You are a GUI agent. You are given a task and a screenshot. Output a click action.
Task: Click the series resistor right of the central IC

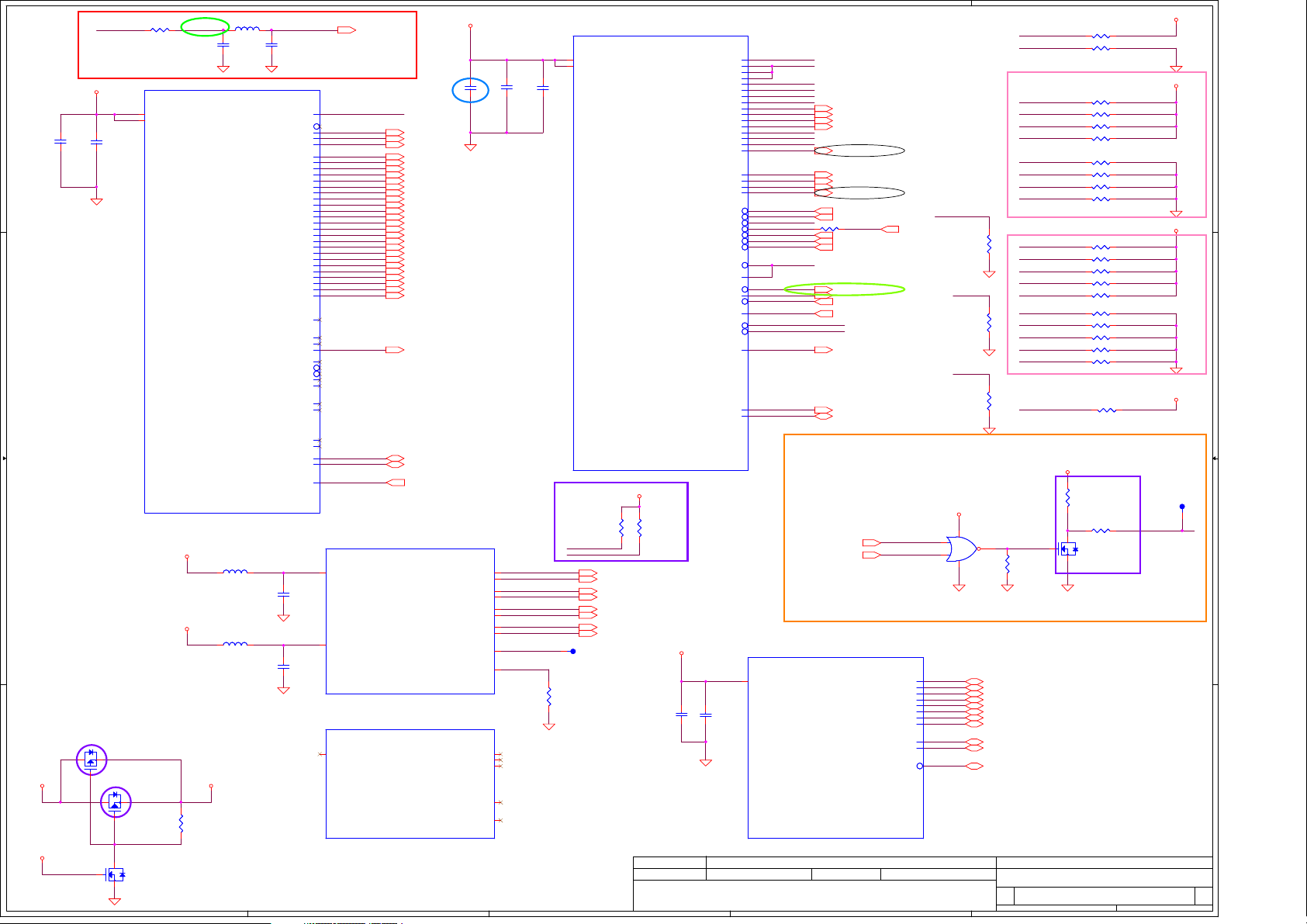point(829,229)
